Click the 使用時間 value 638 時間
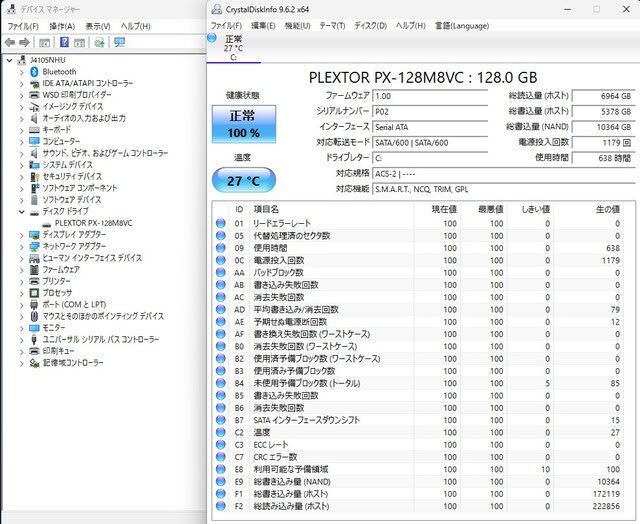This screenshot has width=640, height=524. [x=603, y=158]
